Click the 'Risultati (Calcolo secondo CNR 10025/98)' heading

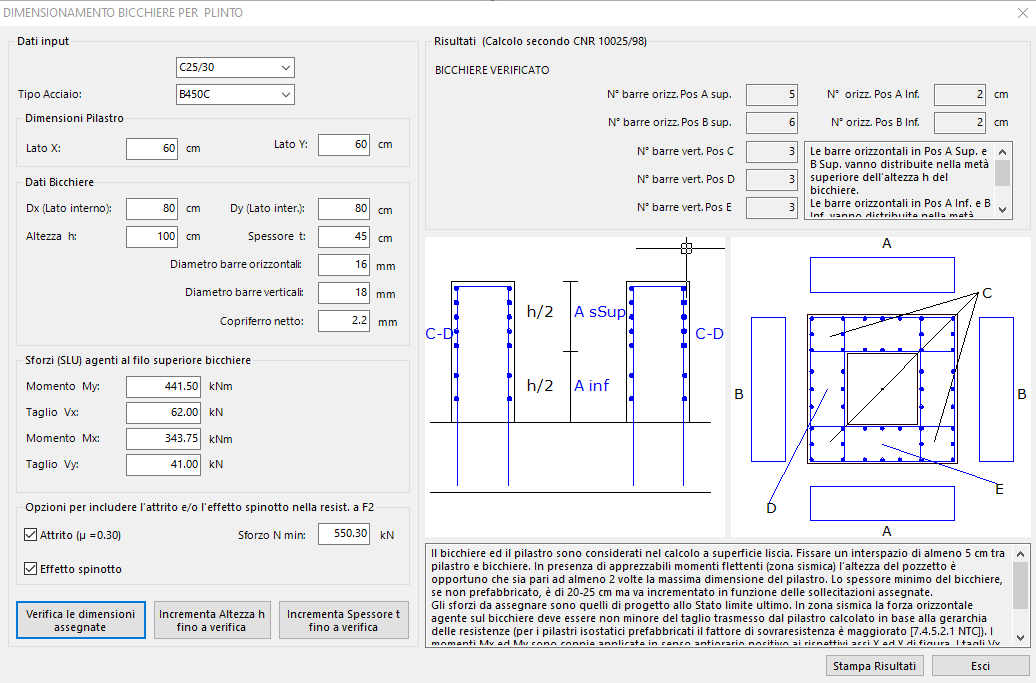pos(540,41)
